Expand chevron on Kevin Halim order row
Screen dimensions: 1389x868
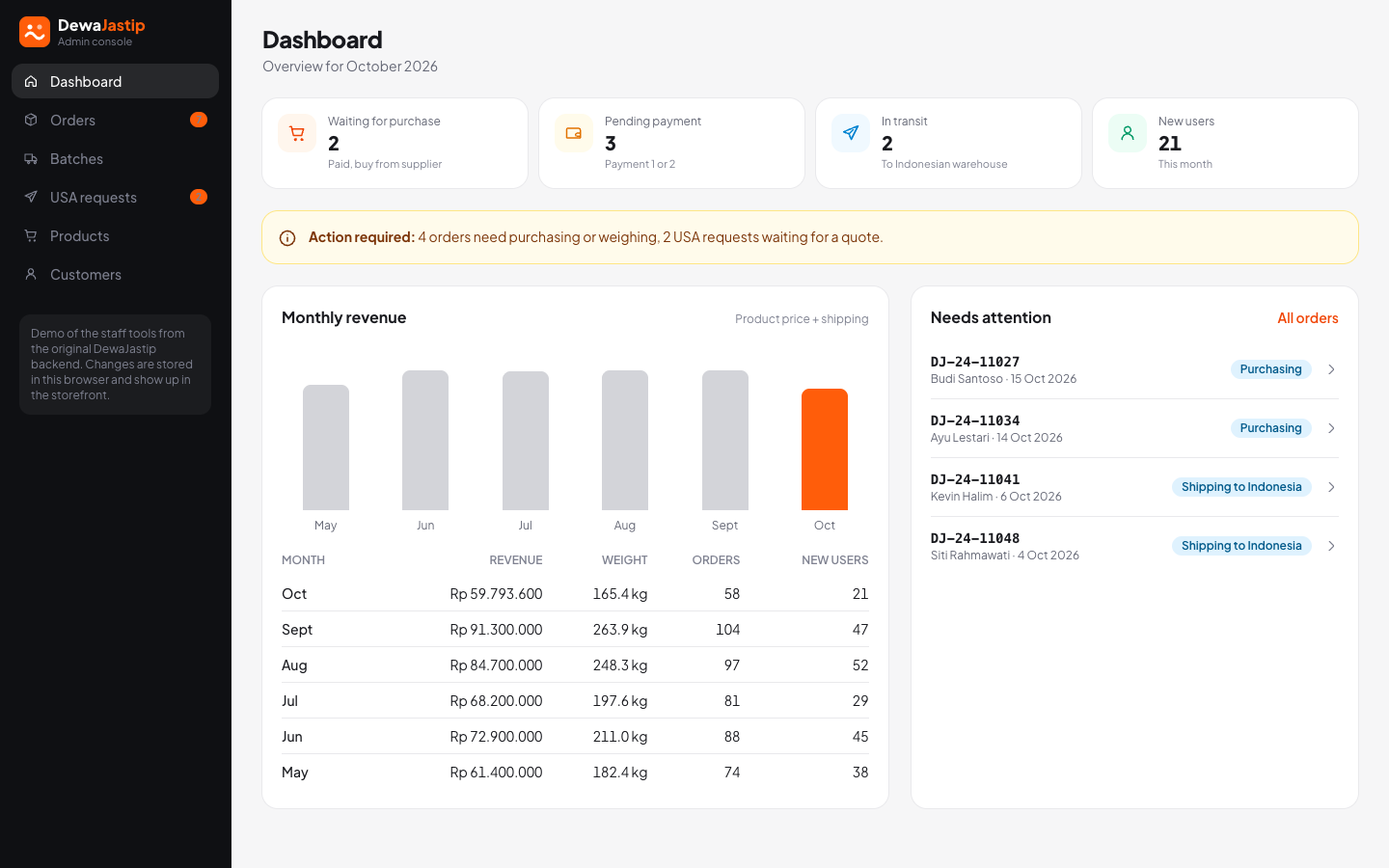tap(1331, 487)
